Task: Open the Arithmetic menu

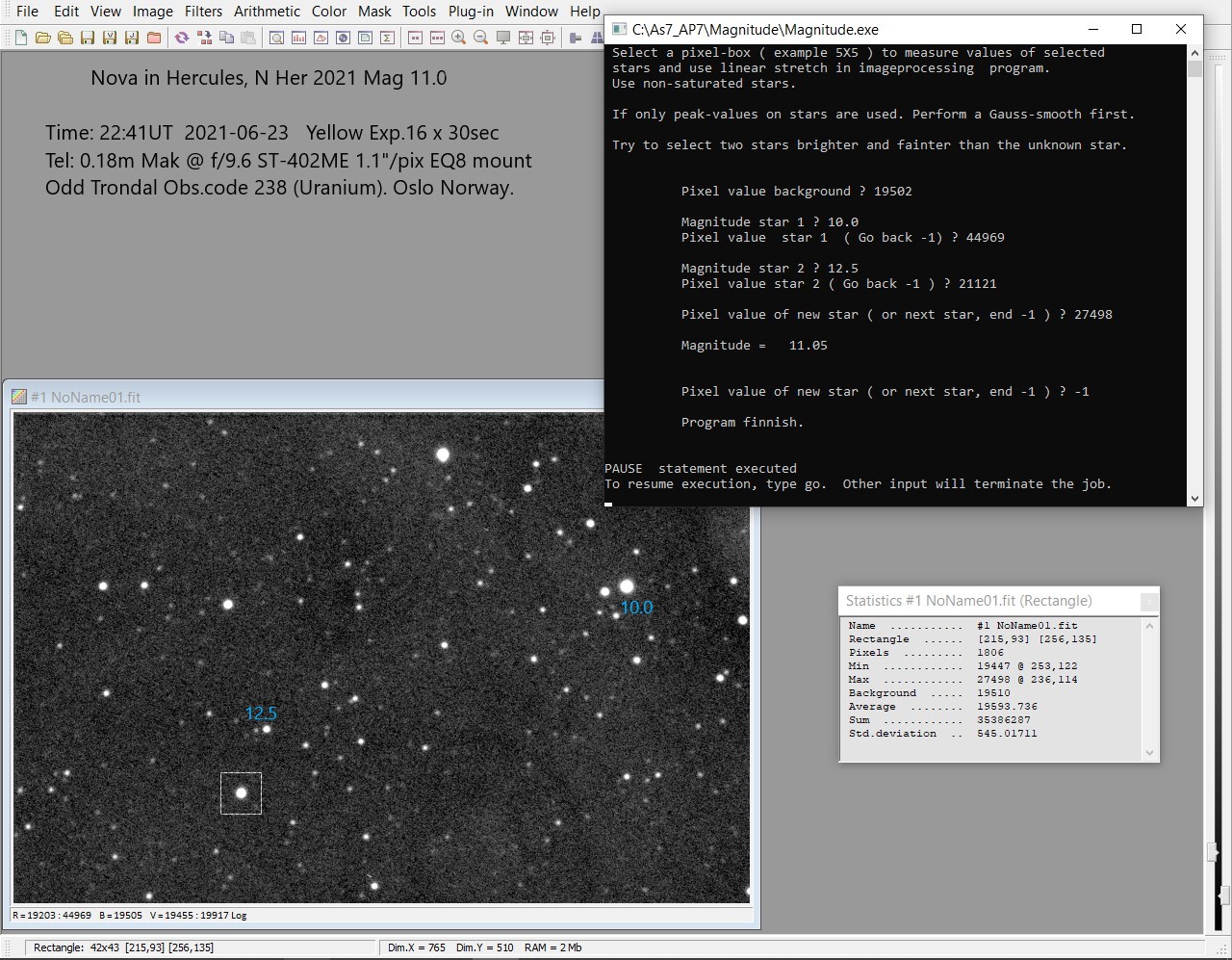Action: [x=267, y=12]
